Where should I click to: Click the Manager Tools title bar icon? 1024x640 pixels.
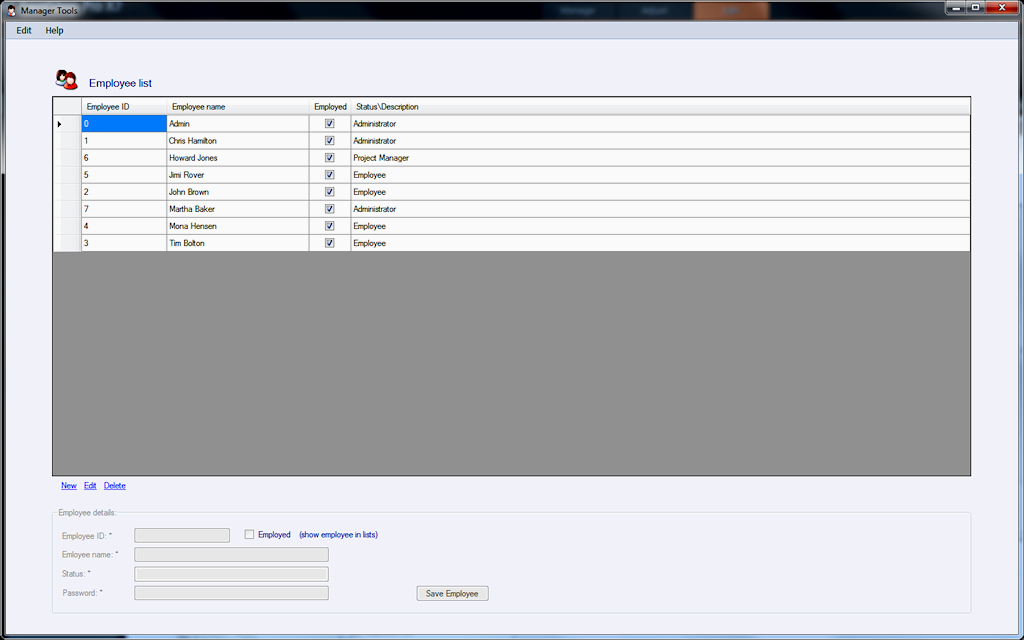pos(11,10)
